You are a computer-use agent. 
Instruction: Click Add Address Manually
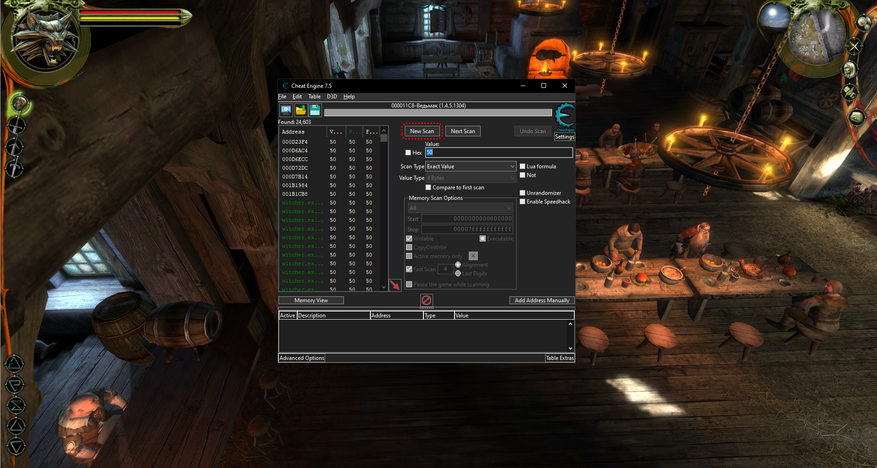[x=542, y=300]
